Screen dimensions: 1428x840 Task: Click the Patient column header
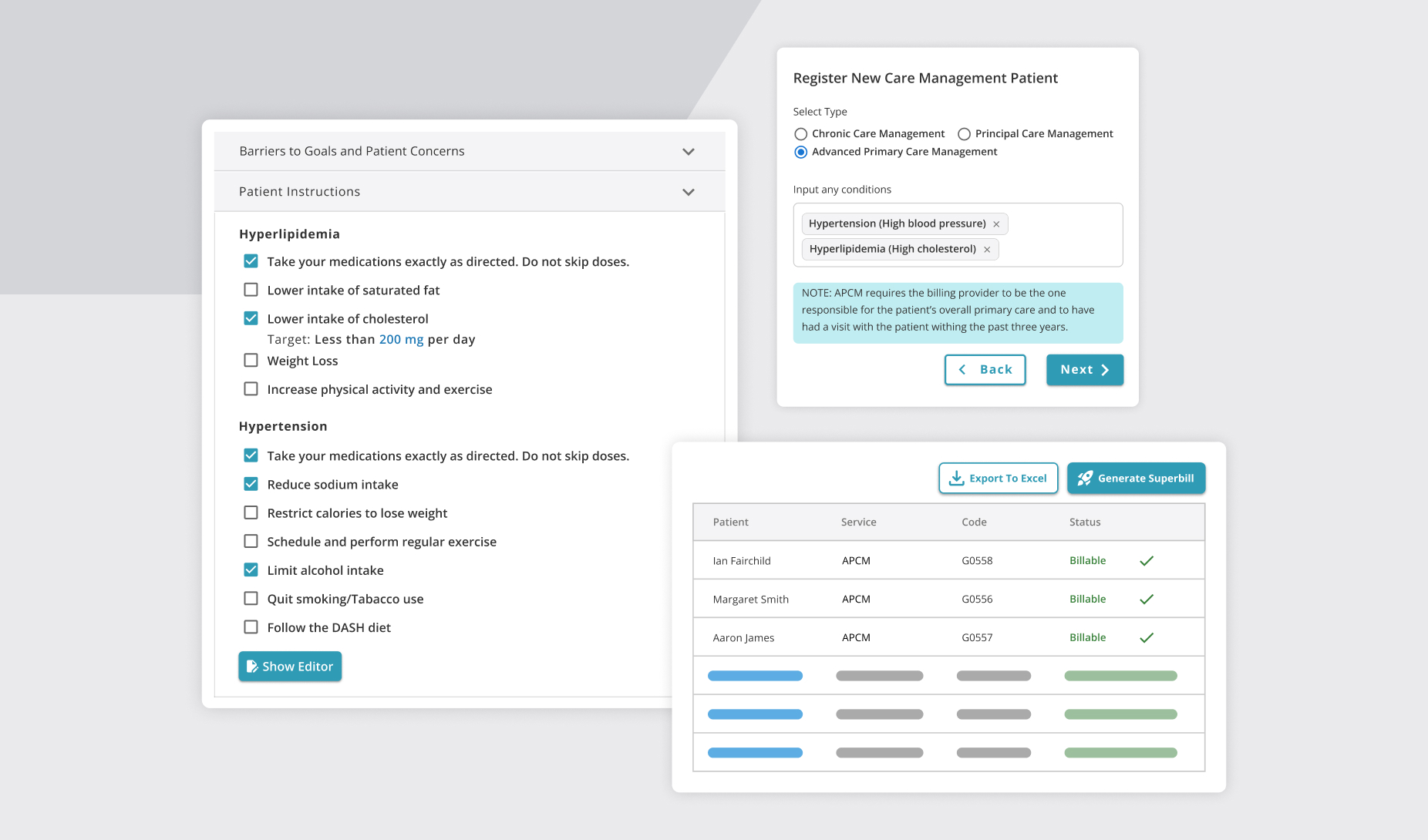[x=730, y=522]
